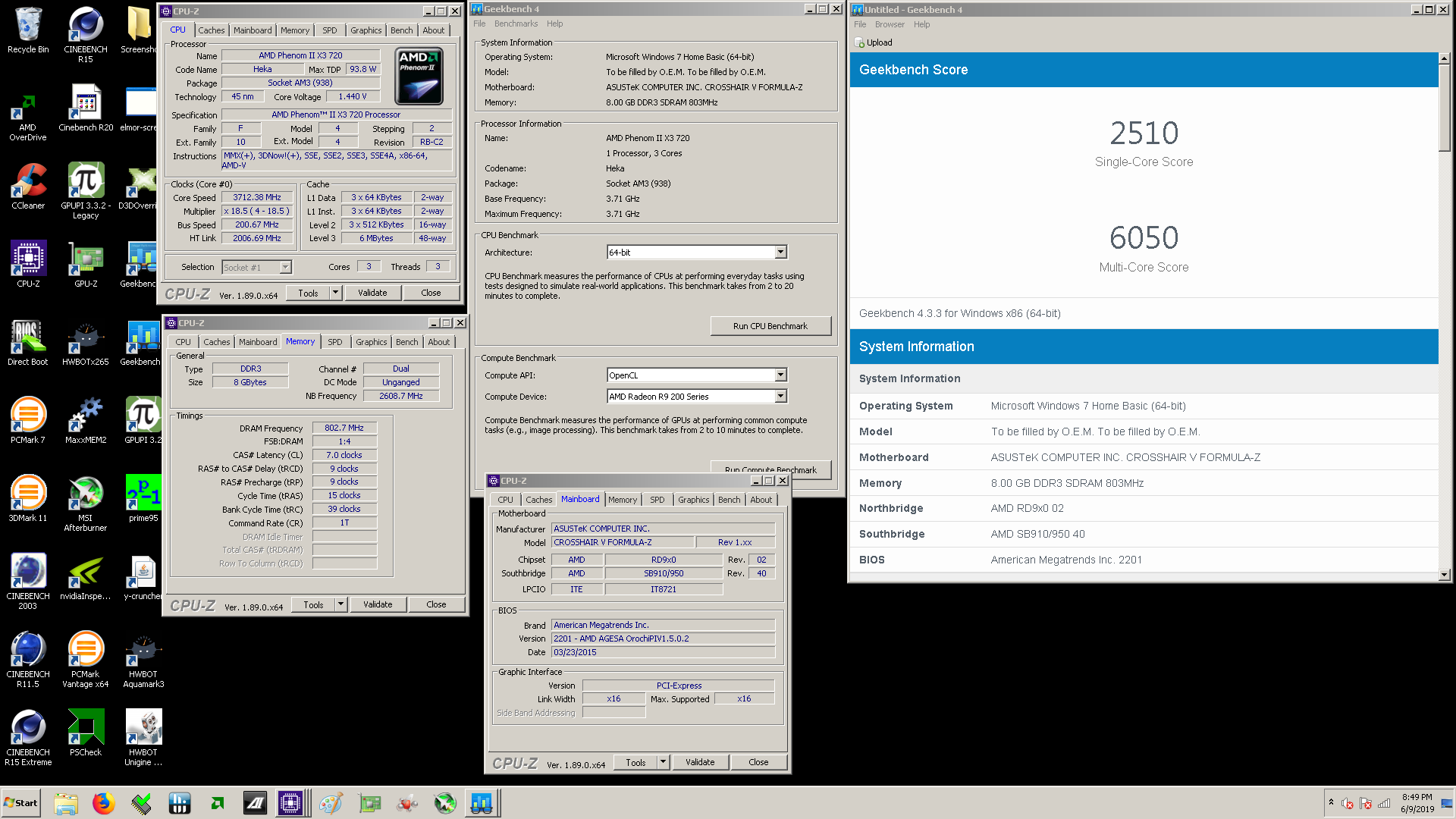The height and width of the screenshot is (819, 1456).
Task: Click the NB Frequency 2608.7 MHz value
Action: 401,396
